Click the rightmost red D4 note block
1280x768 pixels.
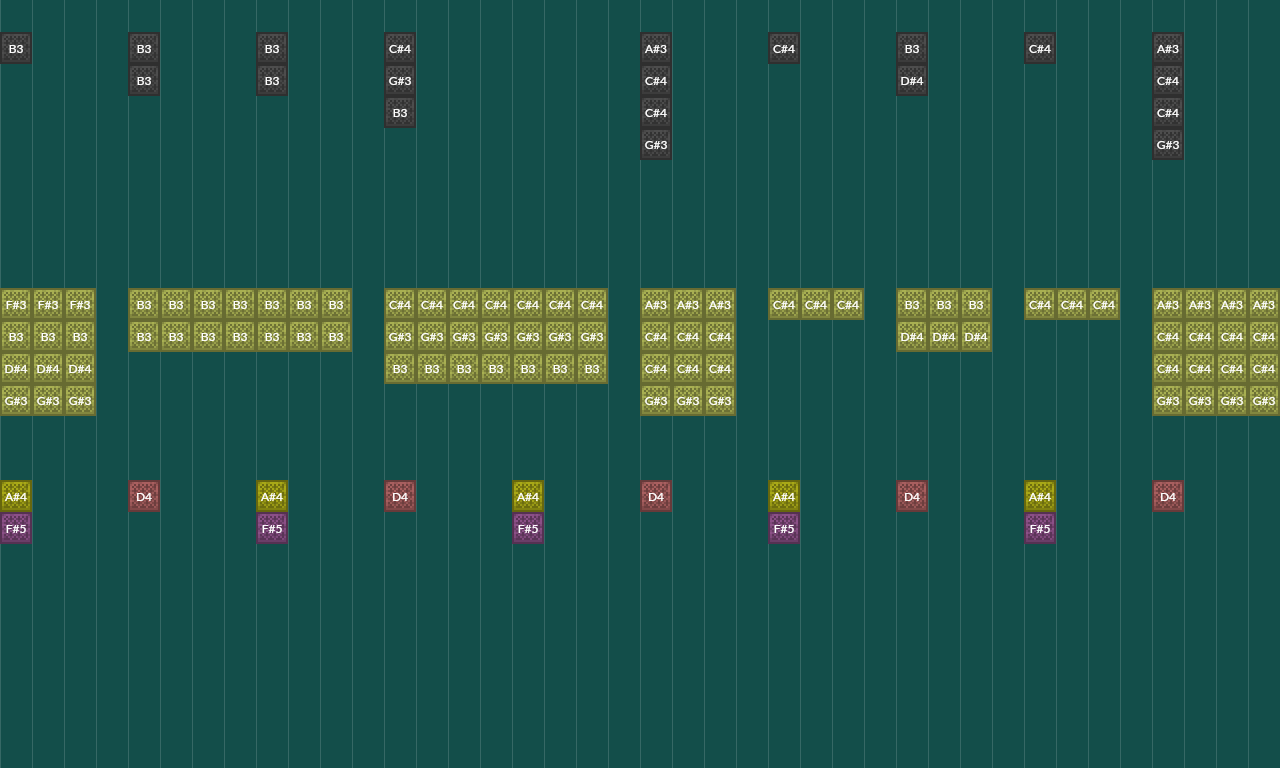click(x=1168, y=497)
